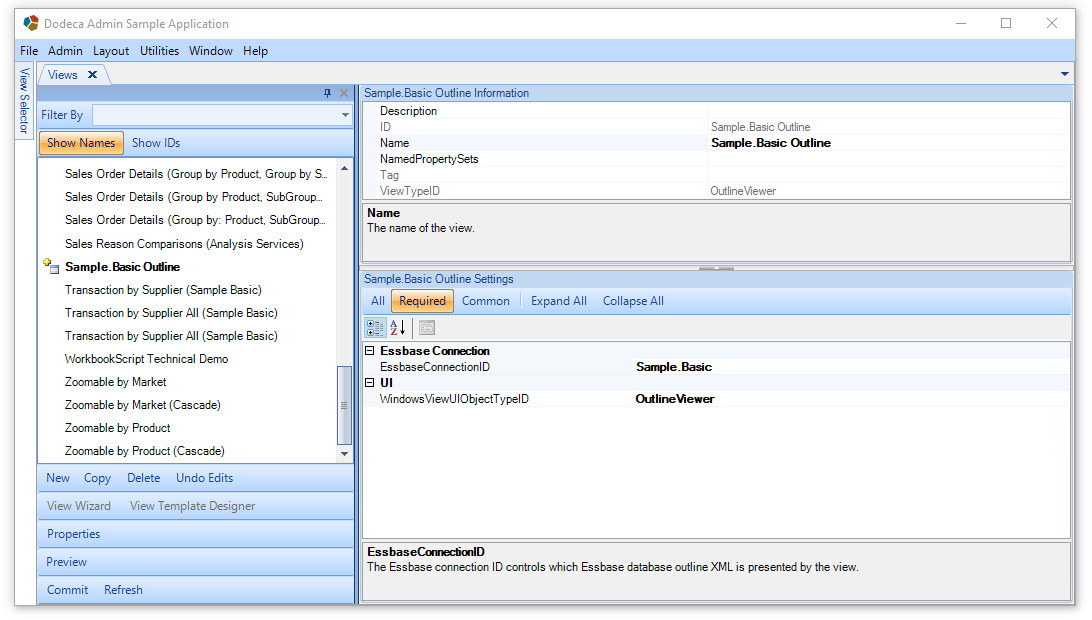This screenshot has width=1092, height=620.
Task: Open the Admin menu
Action: (x=65, y=51)
